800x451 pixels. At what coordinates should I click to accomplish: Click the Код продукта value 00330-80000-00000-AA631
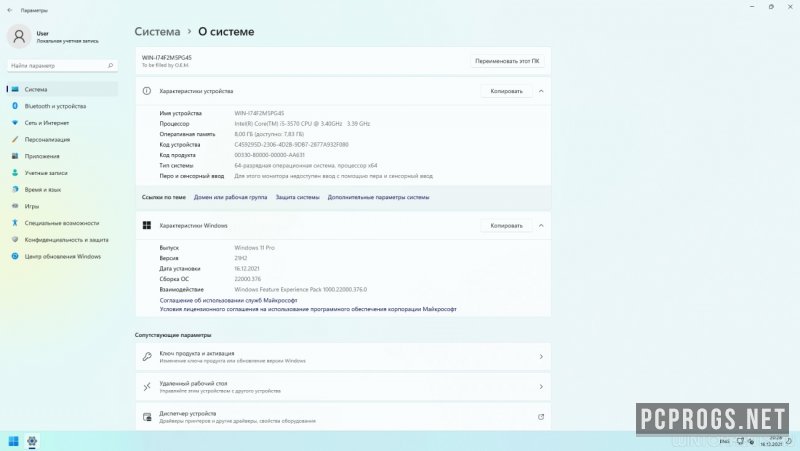(269, 155)
